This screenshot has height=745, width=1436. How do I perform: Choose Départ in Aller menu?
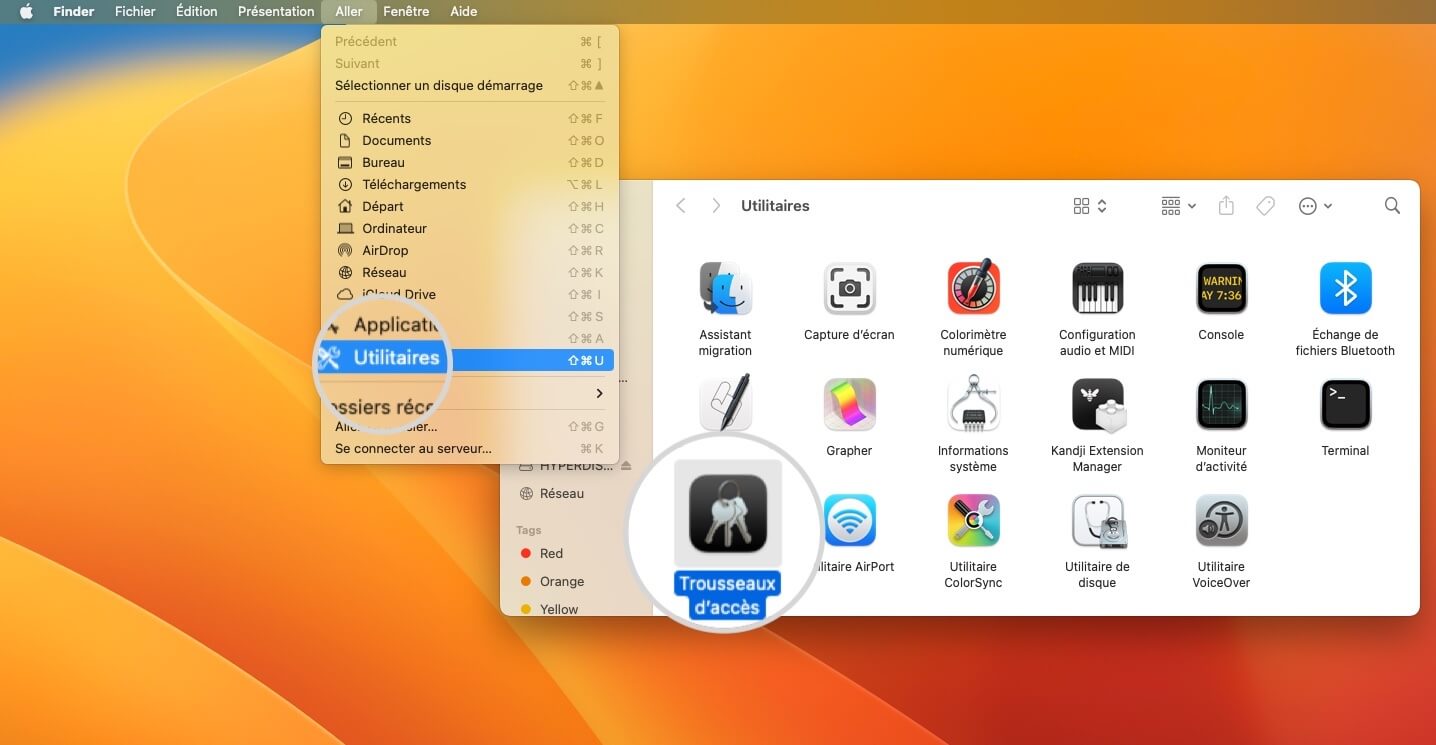(470, 206)
